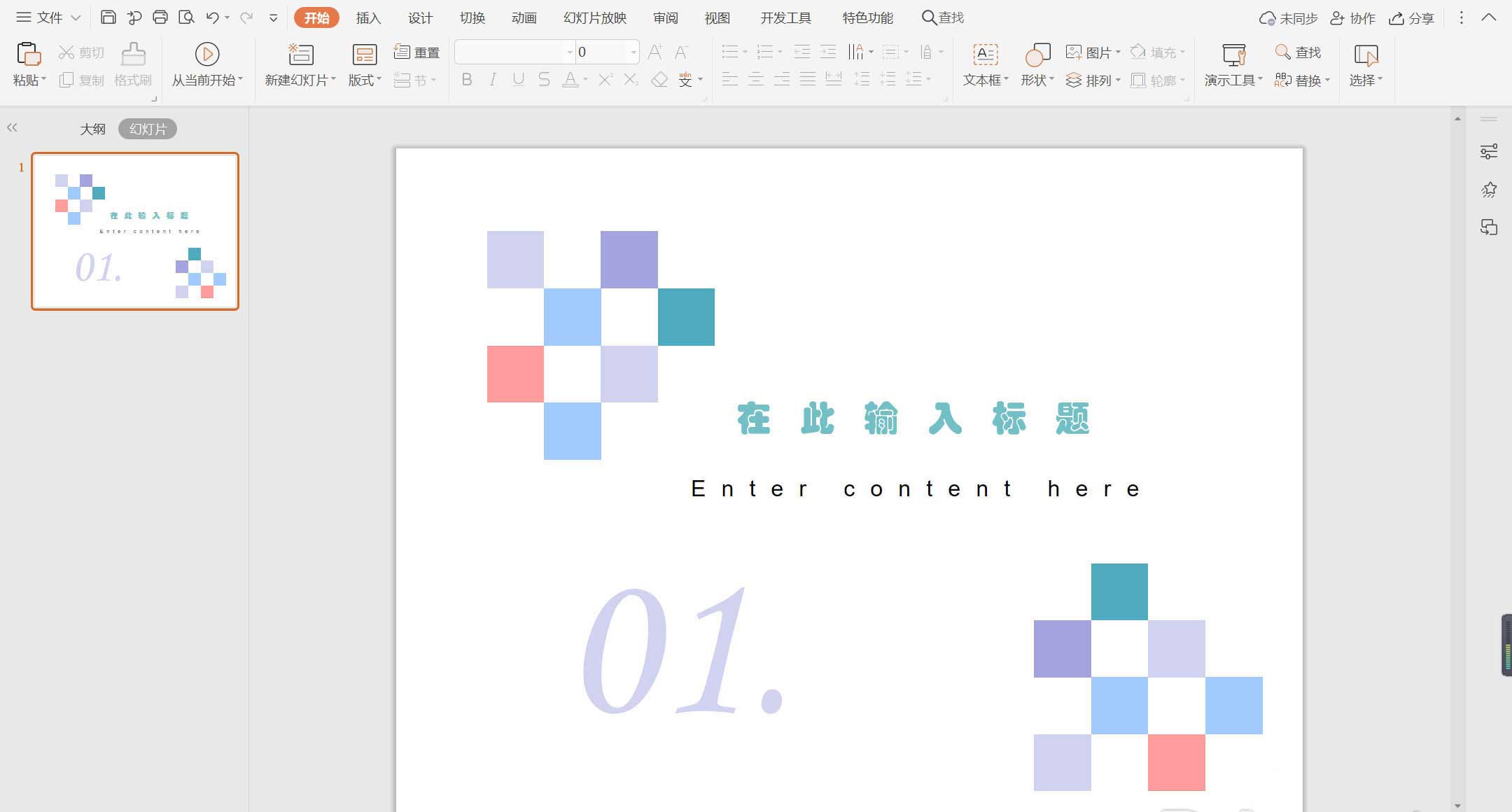1512x812 pixels.
Task: Click the Text Box (文本框) icon
Action: click(x=985, y=55)
